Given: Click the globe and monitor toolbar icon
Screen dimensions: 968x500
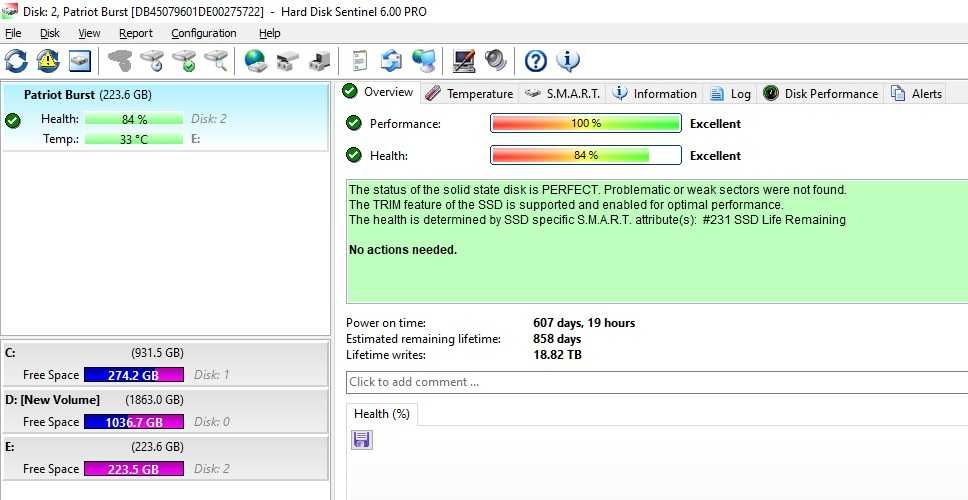Looking at the screenshot, I should tap(424, 60).
